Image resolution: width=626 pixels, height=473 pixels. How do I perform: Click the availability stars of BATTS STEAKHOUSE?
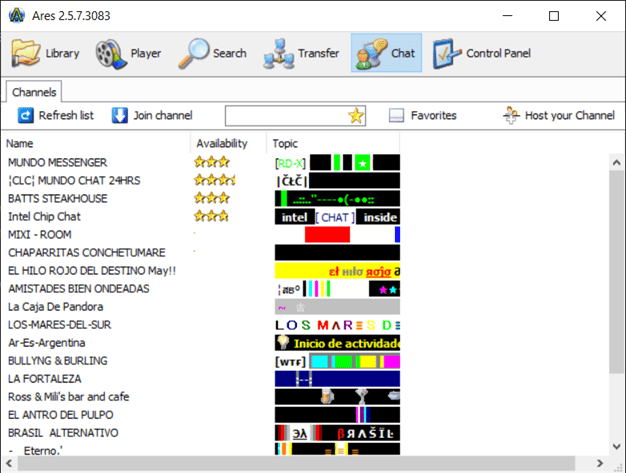(x=212, y=198)
